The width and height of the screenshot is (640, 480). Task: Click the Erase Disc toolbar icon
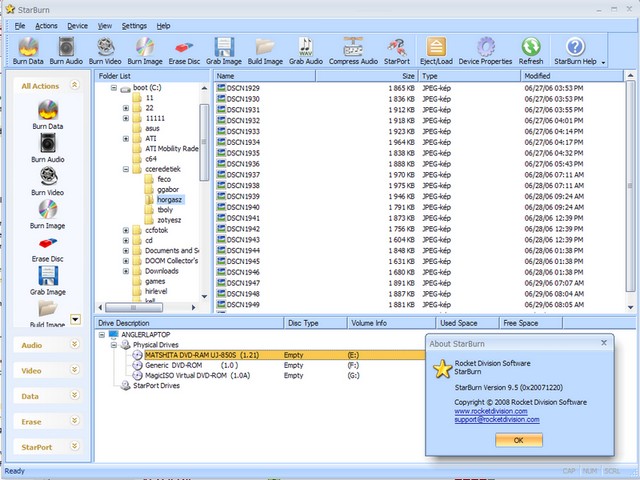(184, 51)
